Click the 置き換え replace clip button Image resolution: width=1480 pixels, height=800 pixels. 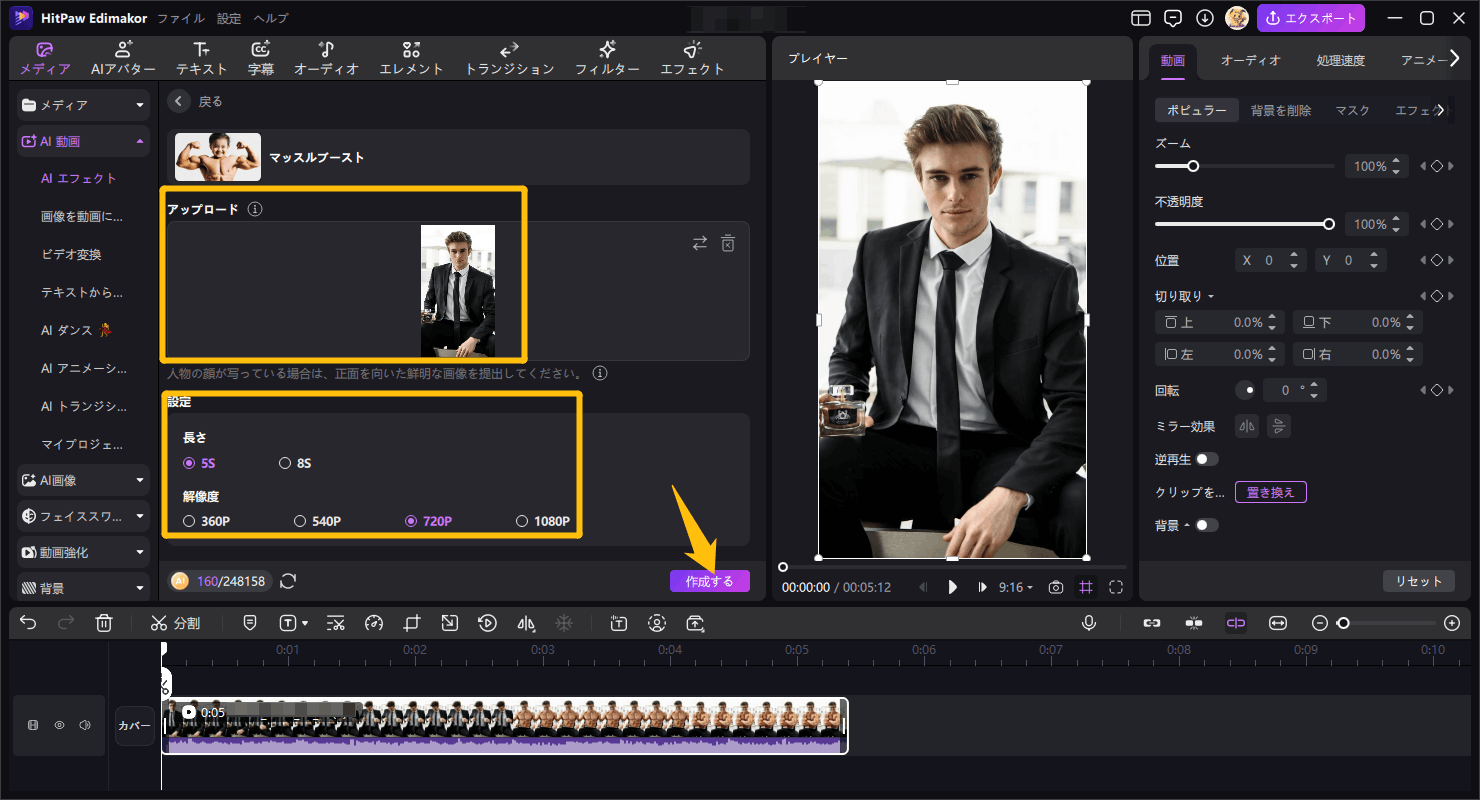[1270, 492]
